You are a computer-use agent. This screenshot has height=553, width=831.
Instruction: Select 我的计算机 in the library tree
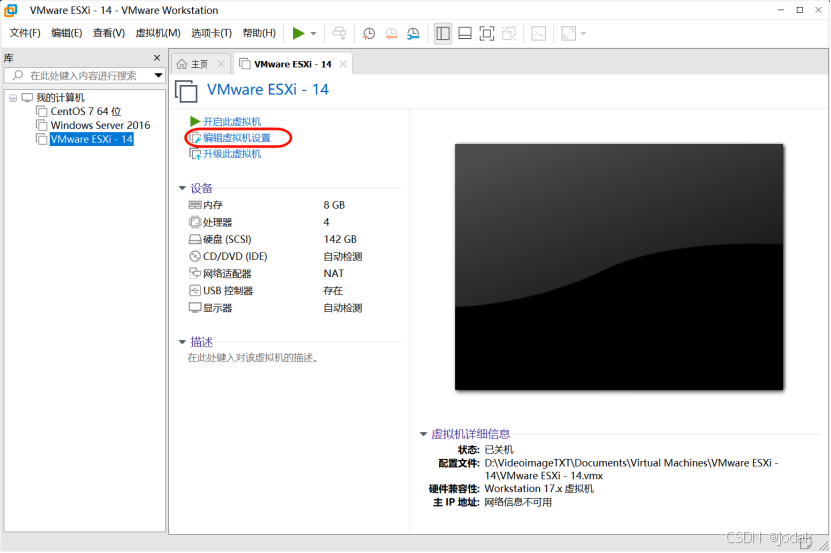click(60, 98)
